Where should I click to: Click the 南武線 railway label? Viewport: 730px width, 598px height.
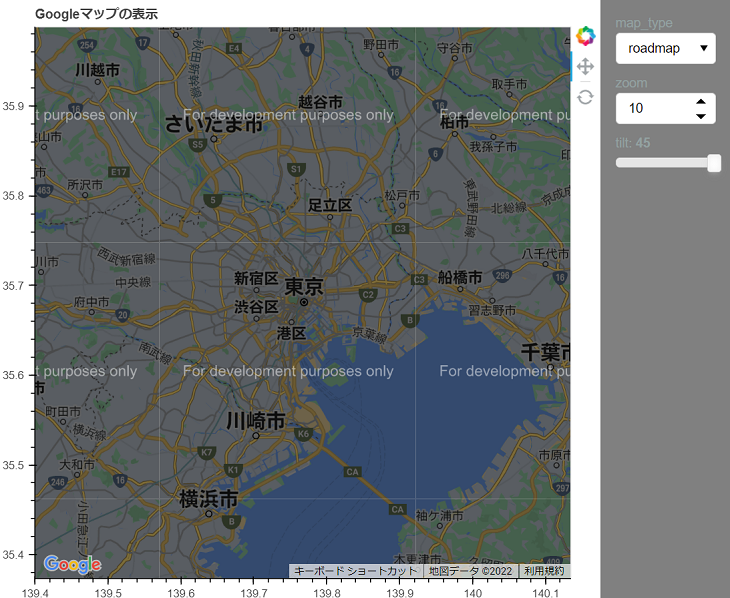pyautogui.click(x=155, y=353)
